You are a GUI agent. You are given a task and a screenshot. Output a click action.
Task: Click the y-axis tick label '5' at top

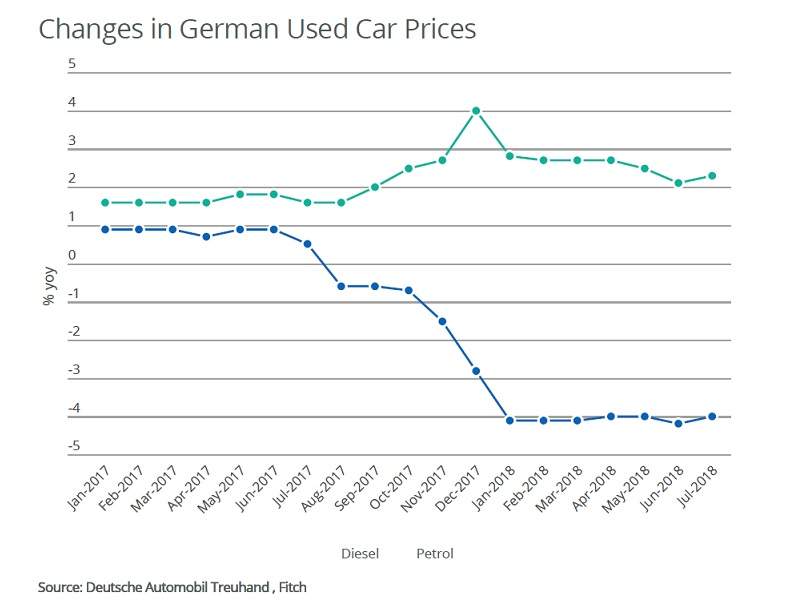click(x=72, y=65)
